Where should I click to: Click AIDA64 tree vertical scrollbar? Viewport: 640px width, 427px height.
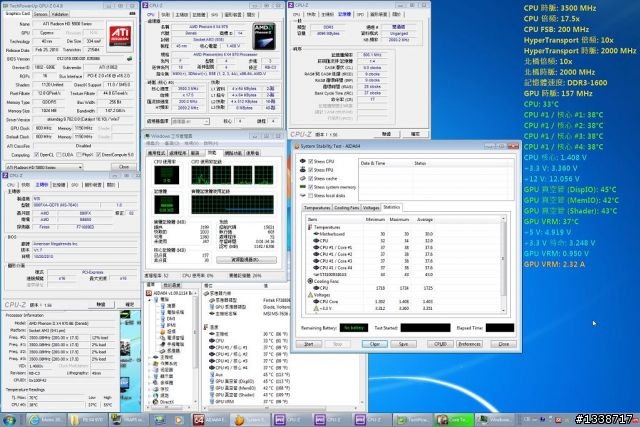click(195, 347)
